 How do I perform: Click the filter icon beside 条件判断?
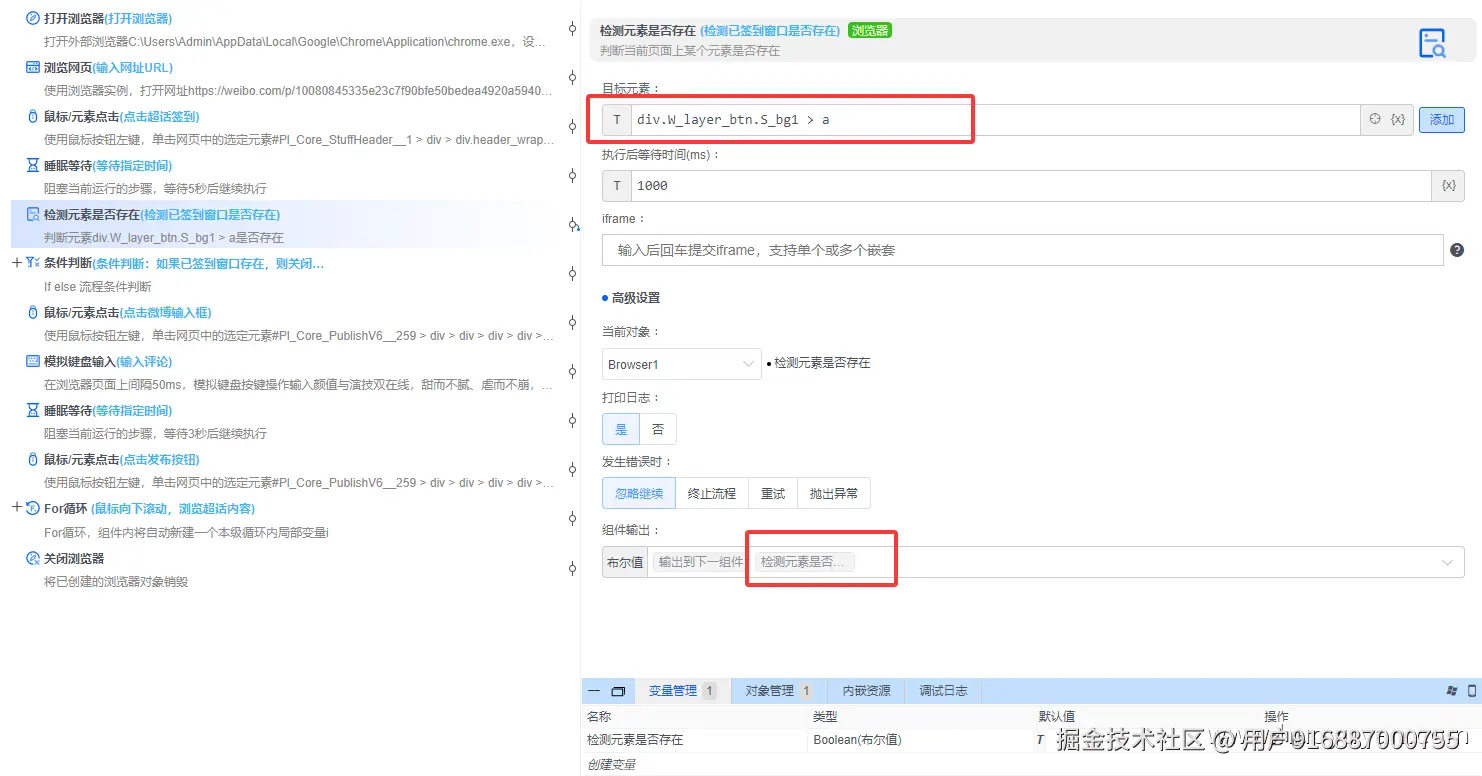click(x=32, y=263)
